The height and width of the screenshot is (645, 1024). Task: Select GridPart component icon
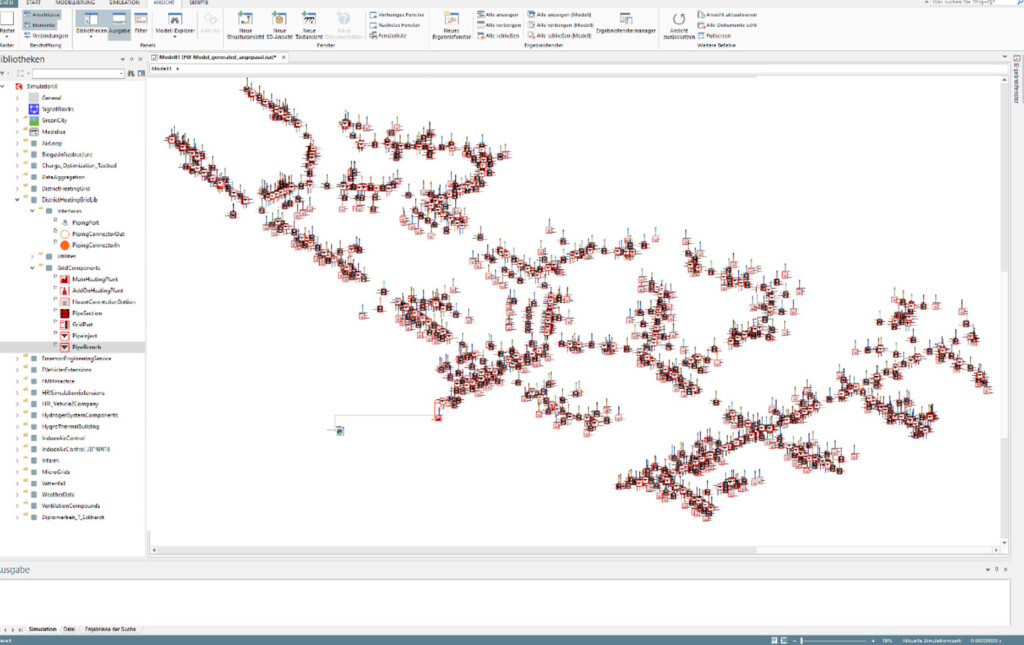point(65,324)
